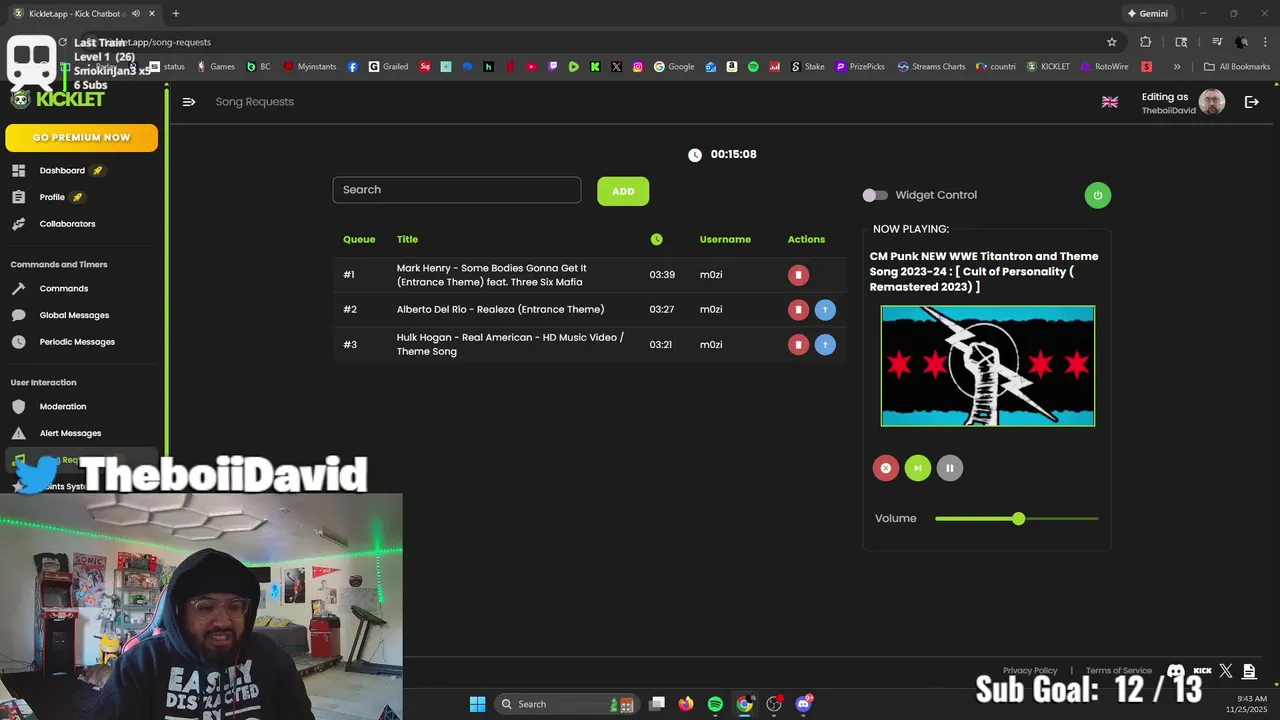Open the Privacy Policy link
Image resolution: width=1280 pixels, height=720 pixels.
click(1030, 671)
